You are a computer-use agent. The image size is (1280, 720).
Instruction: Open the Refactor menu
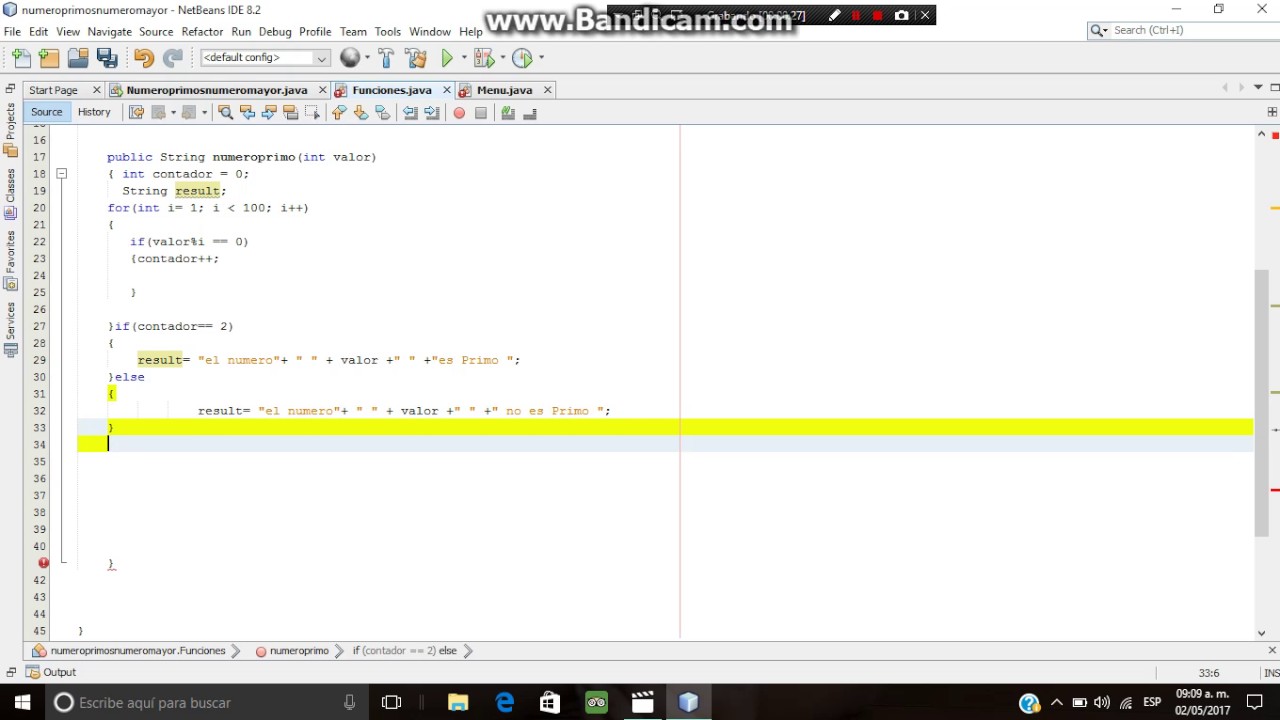202,32
